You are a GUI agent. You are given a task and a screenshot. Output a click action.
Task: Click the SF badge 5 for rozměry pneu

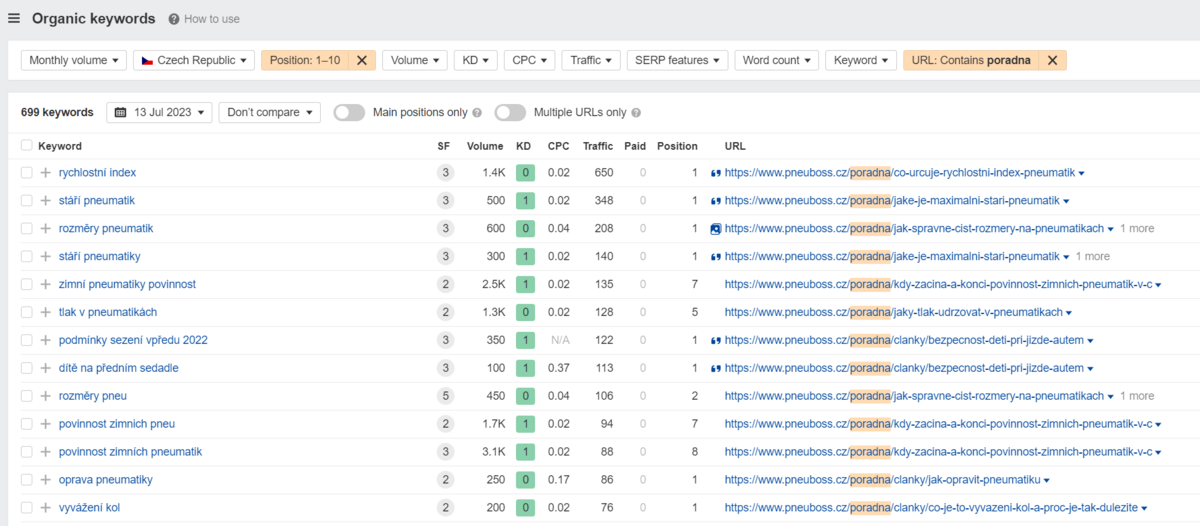click(x=444, y=396)
